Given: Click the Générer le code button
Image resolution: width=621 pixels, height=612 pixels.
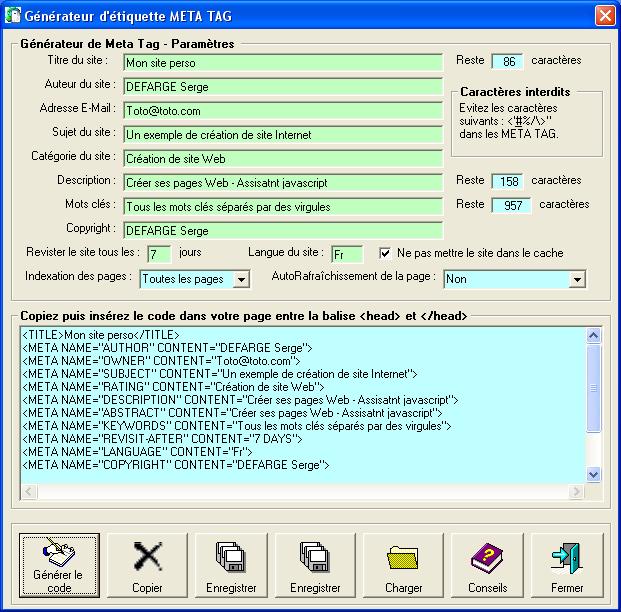Looking at the screenshot, I should coord(60,565).
